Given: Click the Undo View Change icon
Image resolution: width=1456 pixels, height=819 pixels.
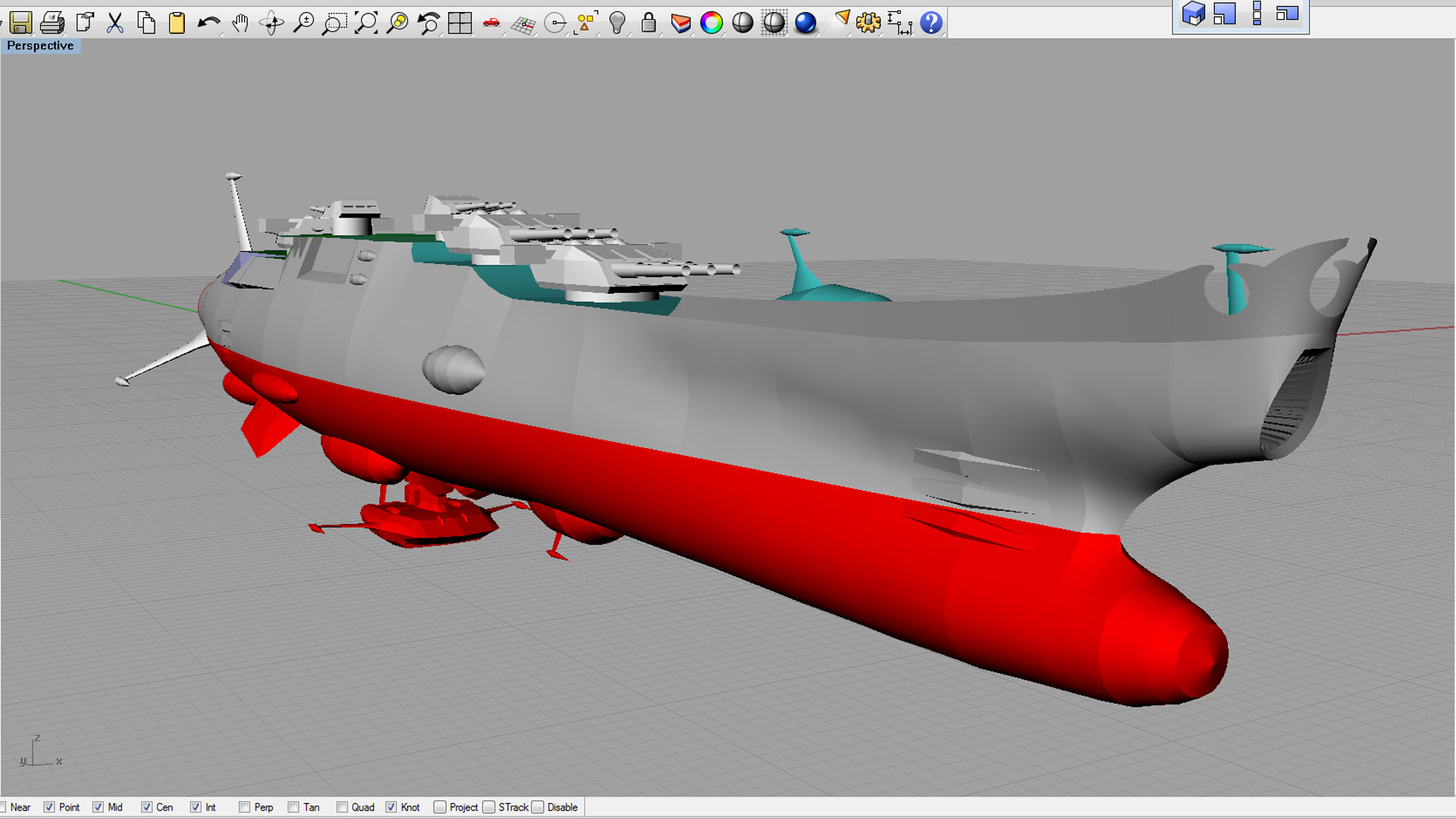Looking at the screenshot, I should [429, 23].
